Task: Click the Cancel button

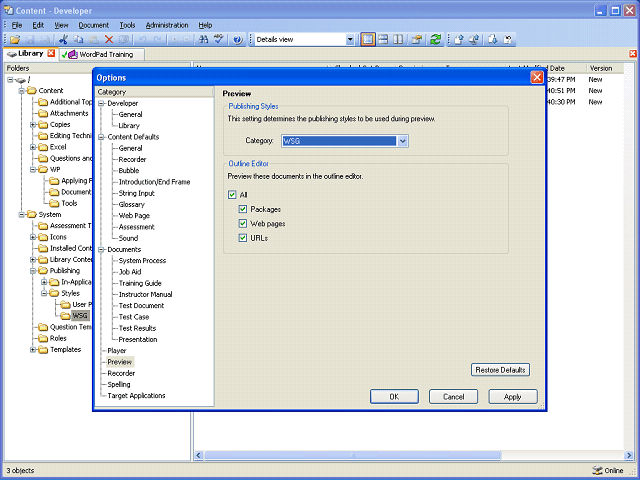Action: (x=453, y=396)
